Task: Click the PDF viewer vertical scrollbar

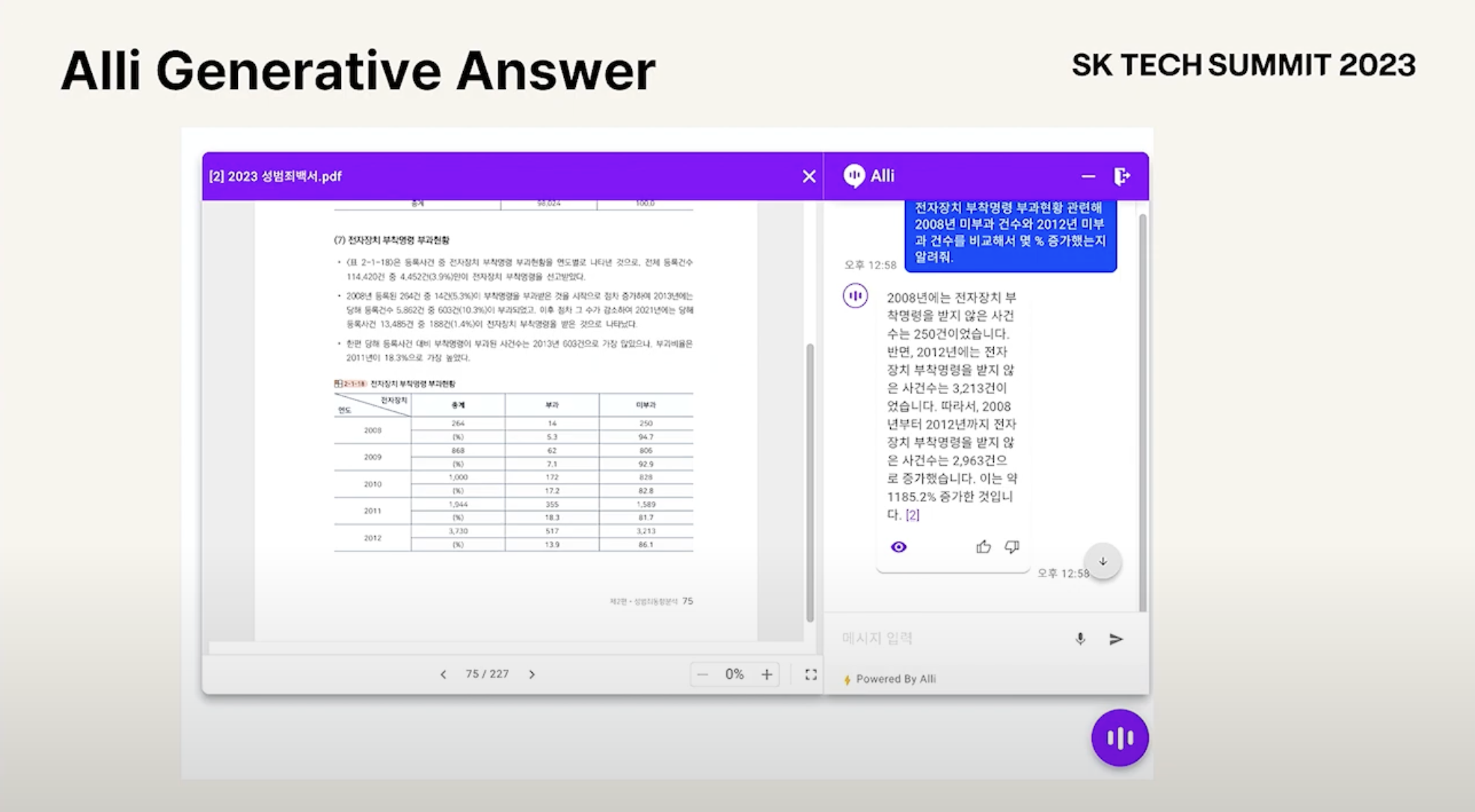Action: coord(809,482)
